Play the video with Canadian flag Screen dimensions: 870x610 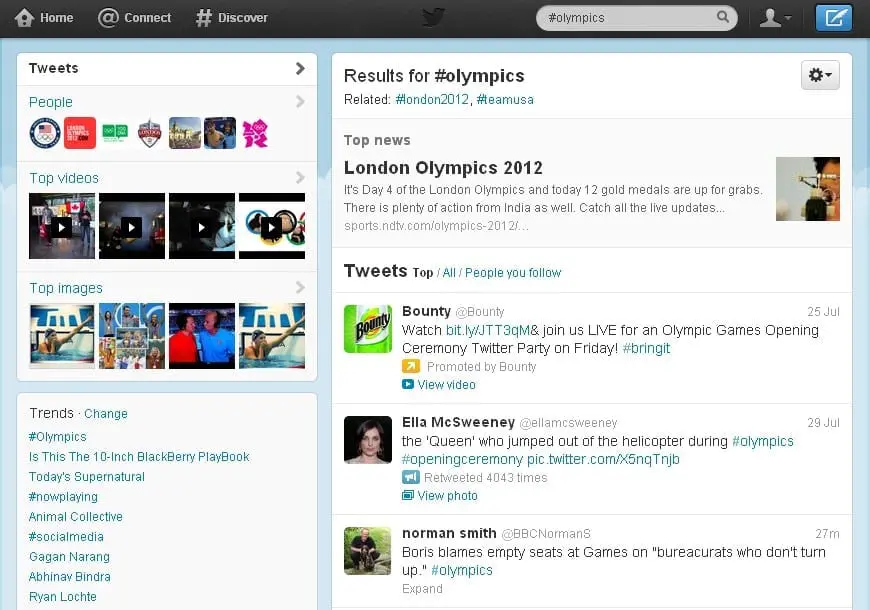(62, 226)
